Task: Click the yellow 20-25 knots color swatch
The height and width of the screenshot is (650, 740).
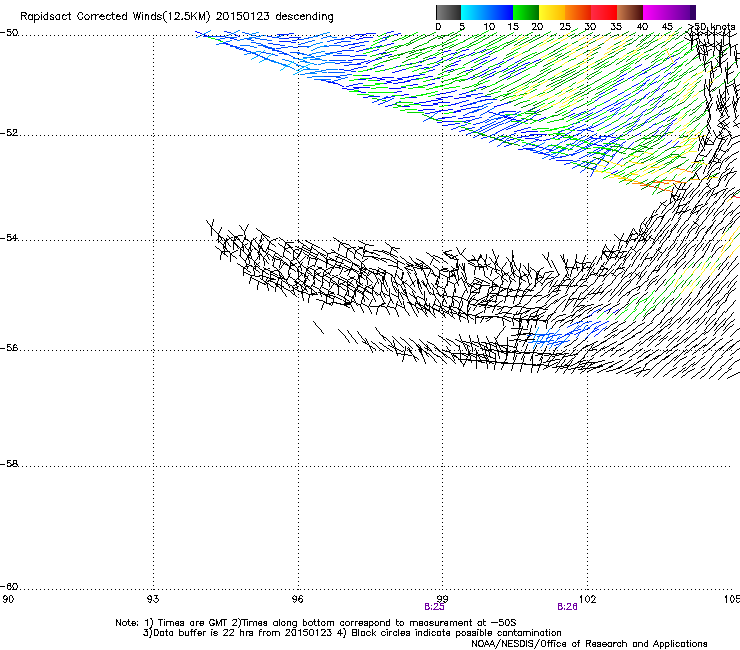Action: (552, 12)
